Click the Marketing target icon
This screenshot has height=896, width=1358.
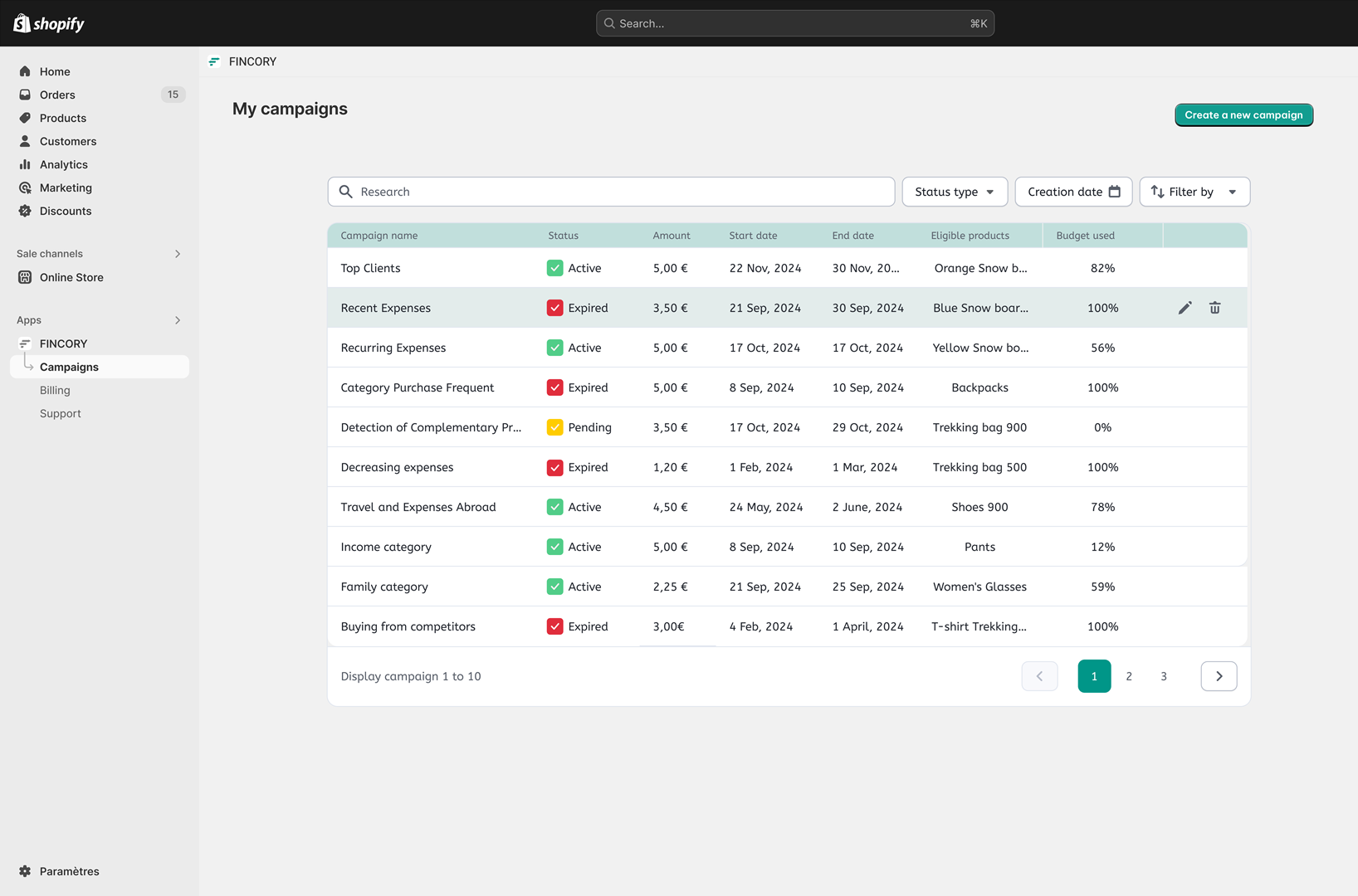pos(25,187)
